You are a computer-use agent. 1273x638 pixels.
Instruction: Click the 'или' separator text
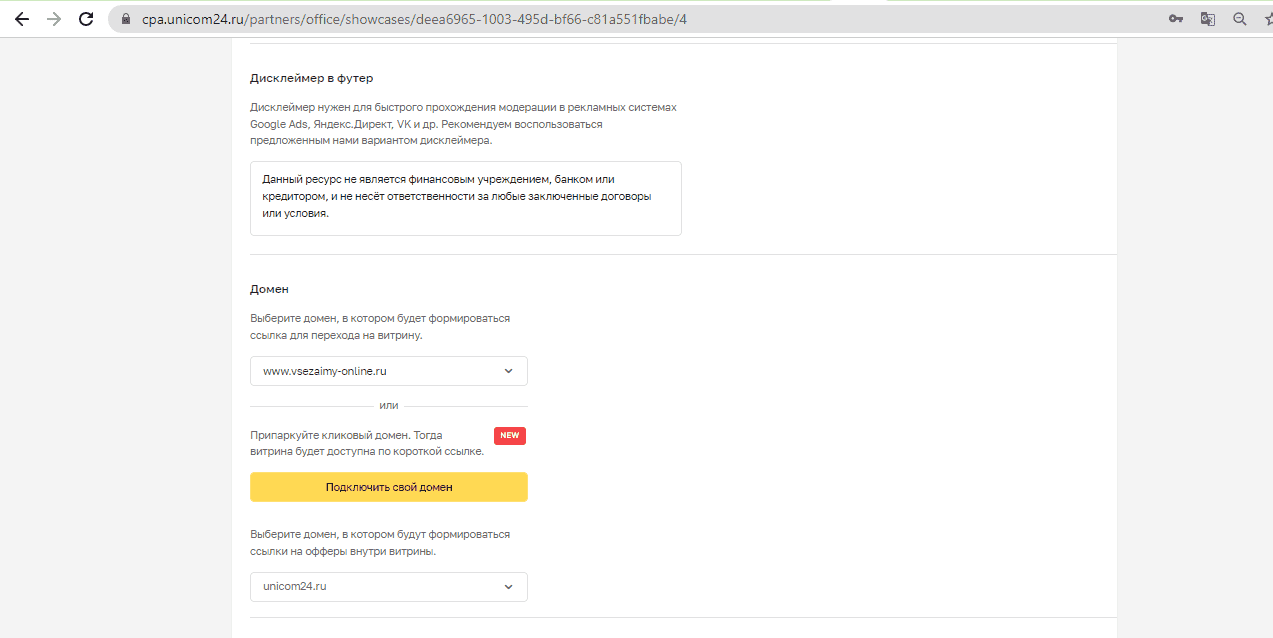pyautogui.click(x=389, y=406)
